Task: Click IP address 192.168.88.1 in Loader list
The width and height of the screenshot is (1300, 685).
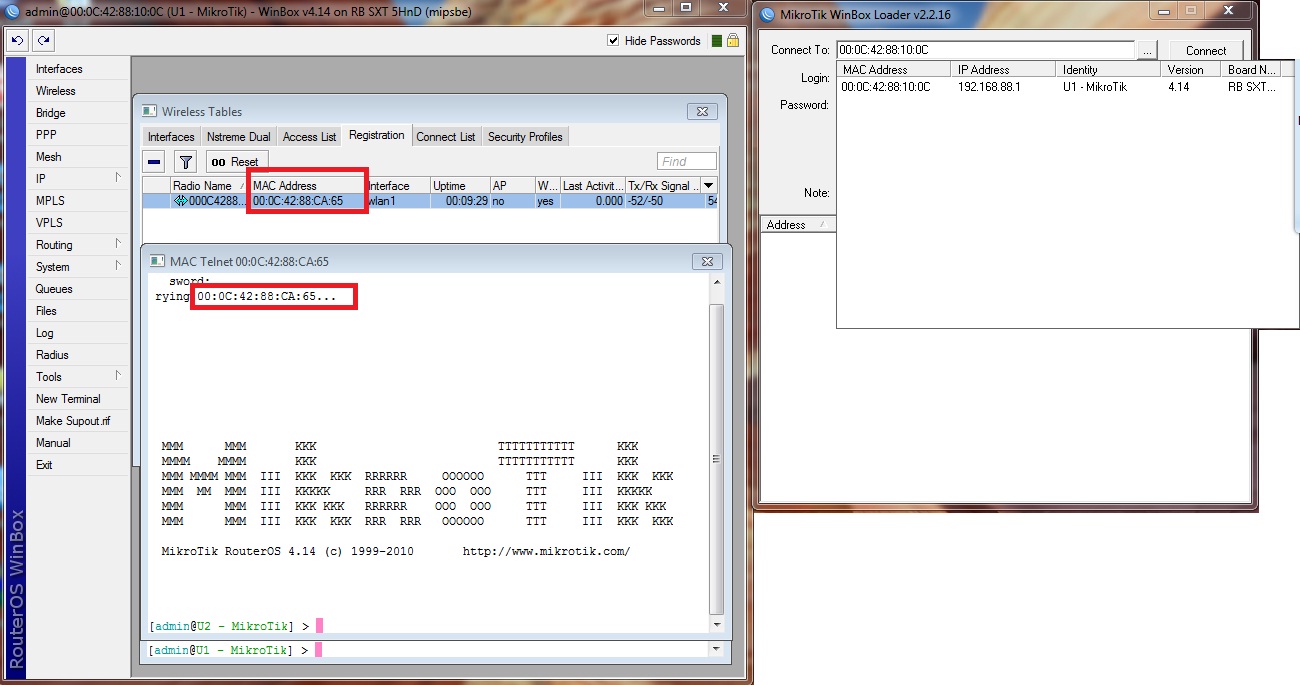Action: [989, 87]
